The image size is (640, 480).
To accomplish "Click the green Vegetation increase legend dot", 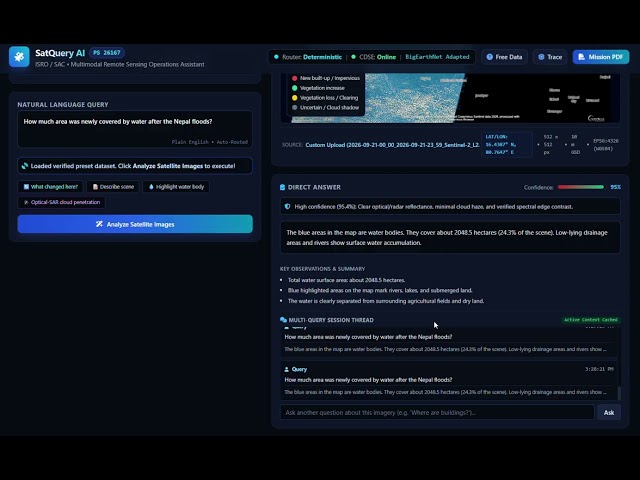I will pos(294,88).
